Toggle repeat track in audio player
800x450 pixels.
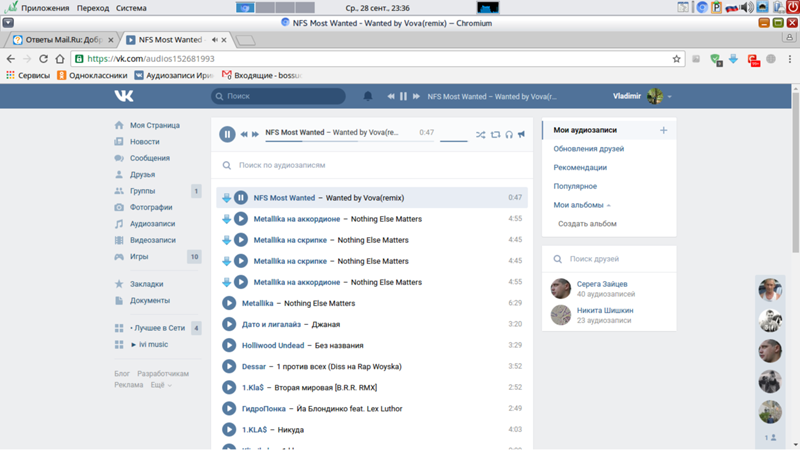point(495,135)
